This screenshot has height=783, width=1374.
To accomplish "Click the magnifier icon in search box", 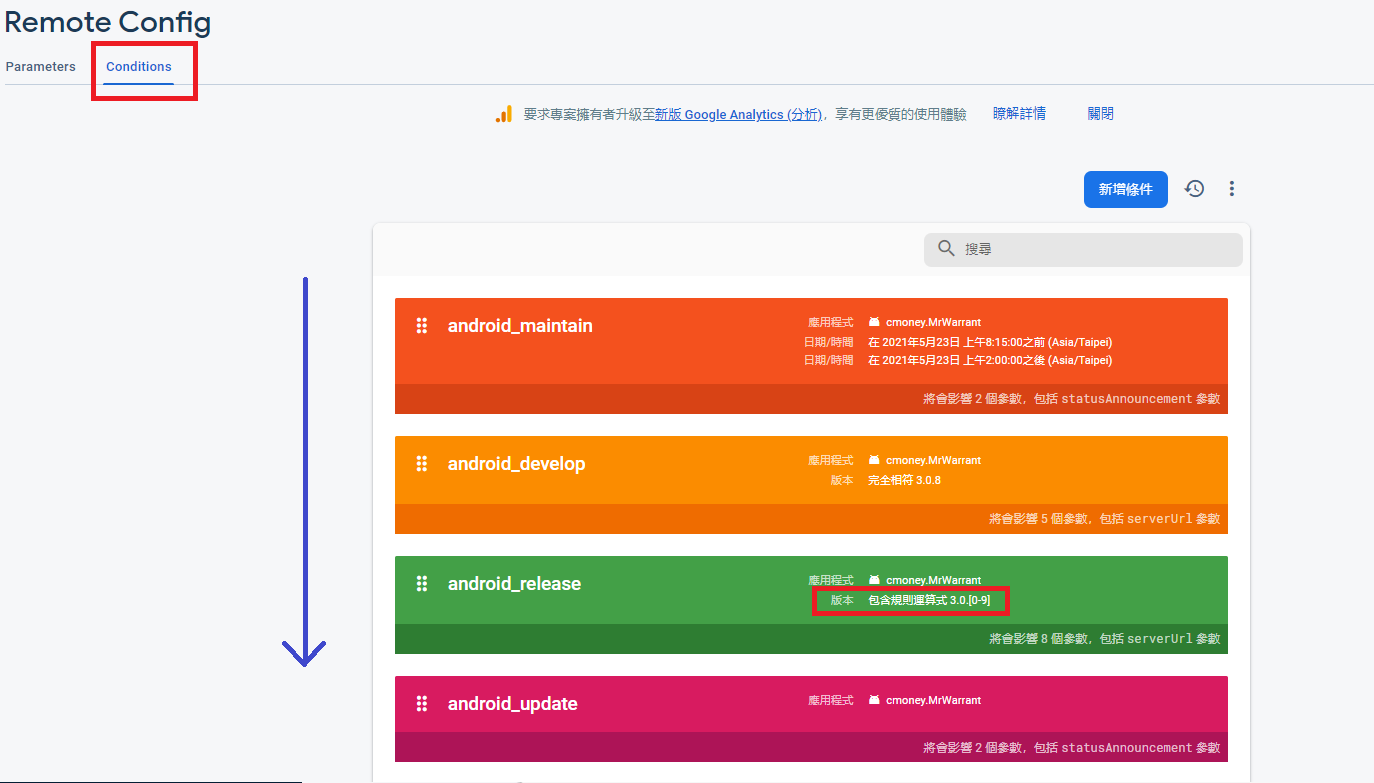I will [x=946, y=249].
